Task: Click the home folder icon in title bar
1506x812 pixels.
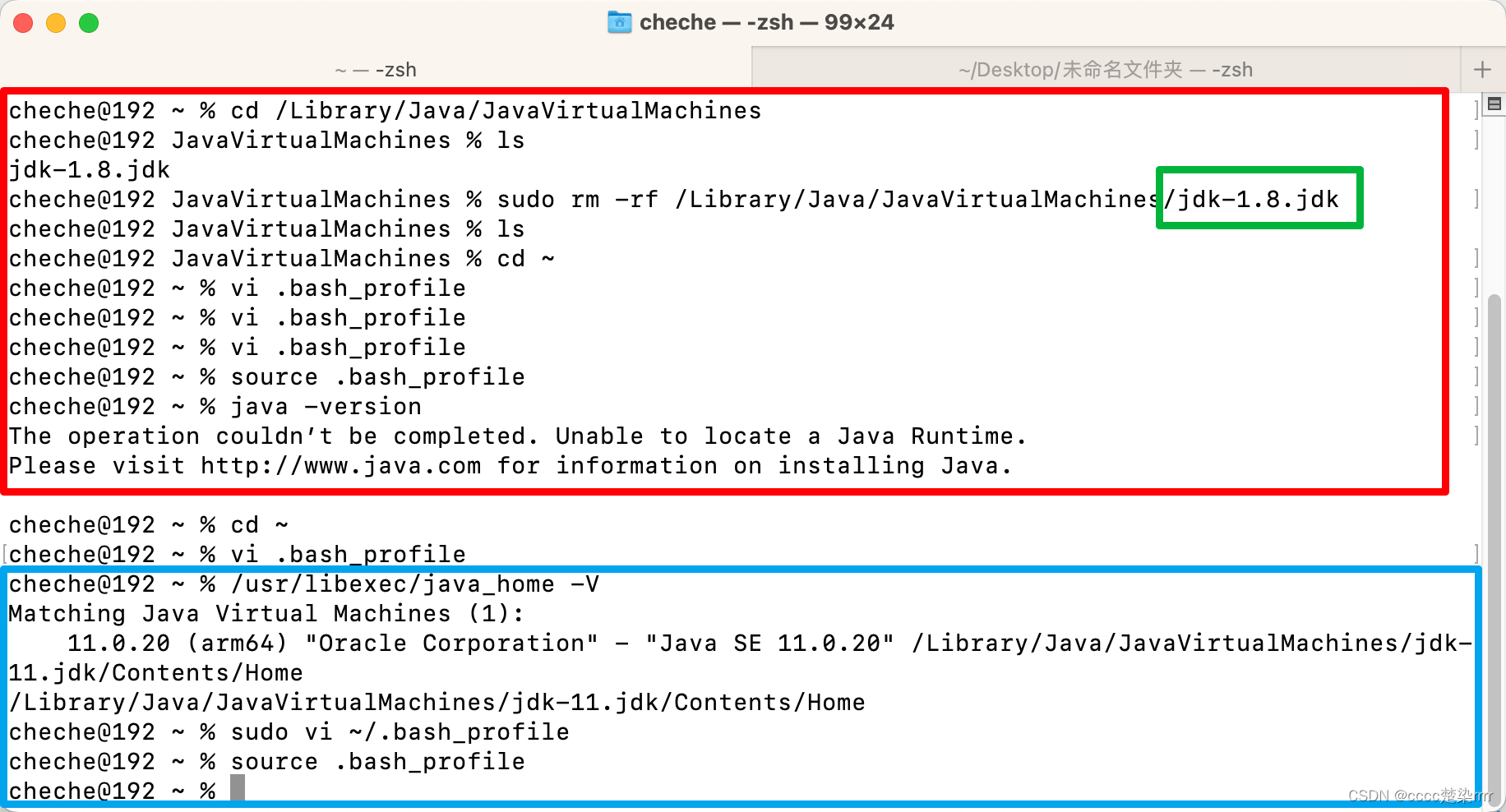Action: pos(619,22)
